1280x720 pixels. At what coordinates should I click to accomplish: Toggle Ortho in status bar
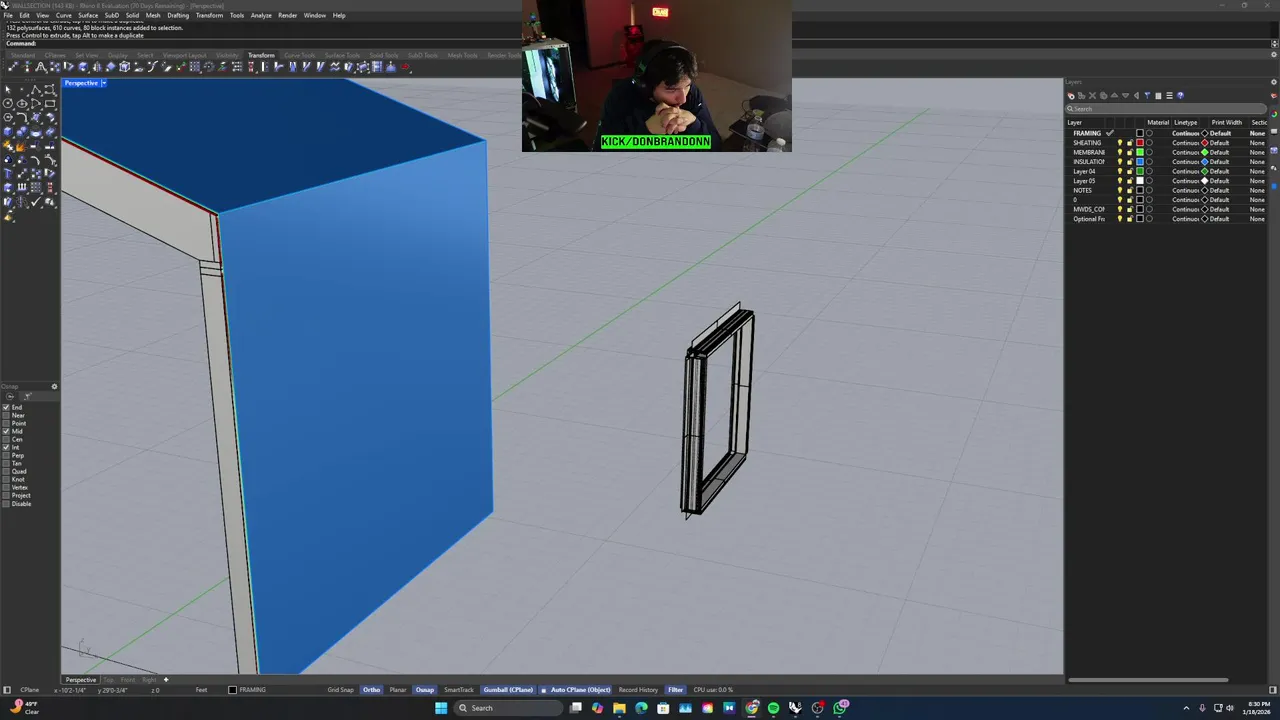pyautogui.click(x=372, y=690)
